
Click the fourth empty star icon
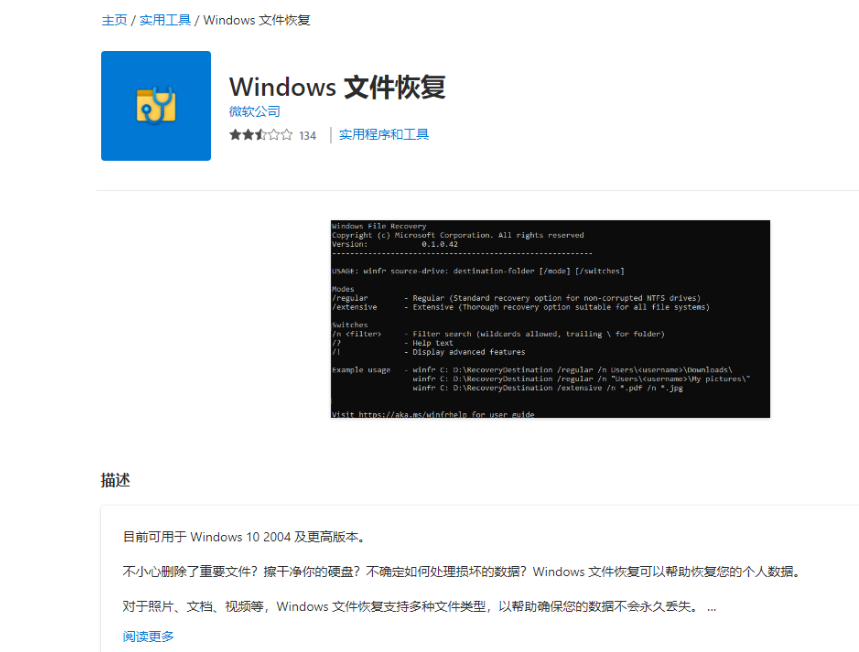pyautogui.click(x=275, y=134)
